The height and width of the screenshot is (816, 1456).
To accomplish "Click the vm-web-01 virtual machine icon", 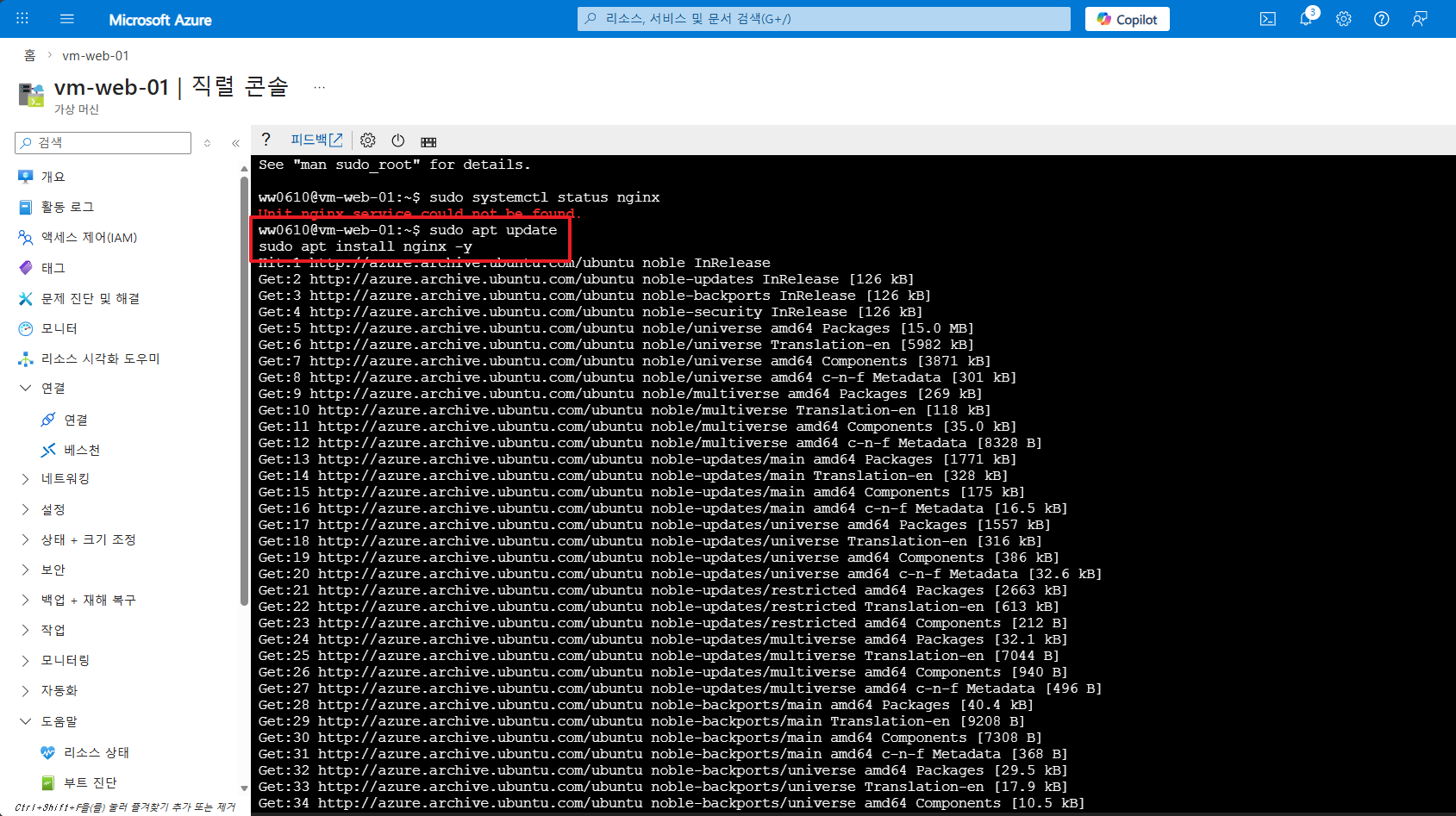I will pyautogui.click(x=31, y=94).
